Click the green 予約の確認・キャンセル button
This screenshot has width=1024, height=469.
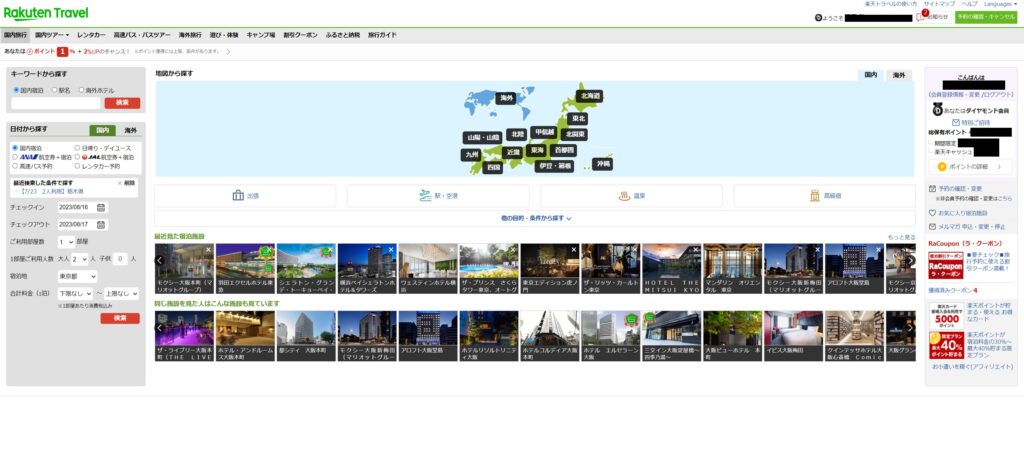(985, 17)
